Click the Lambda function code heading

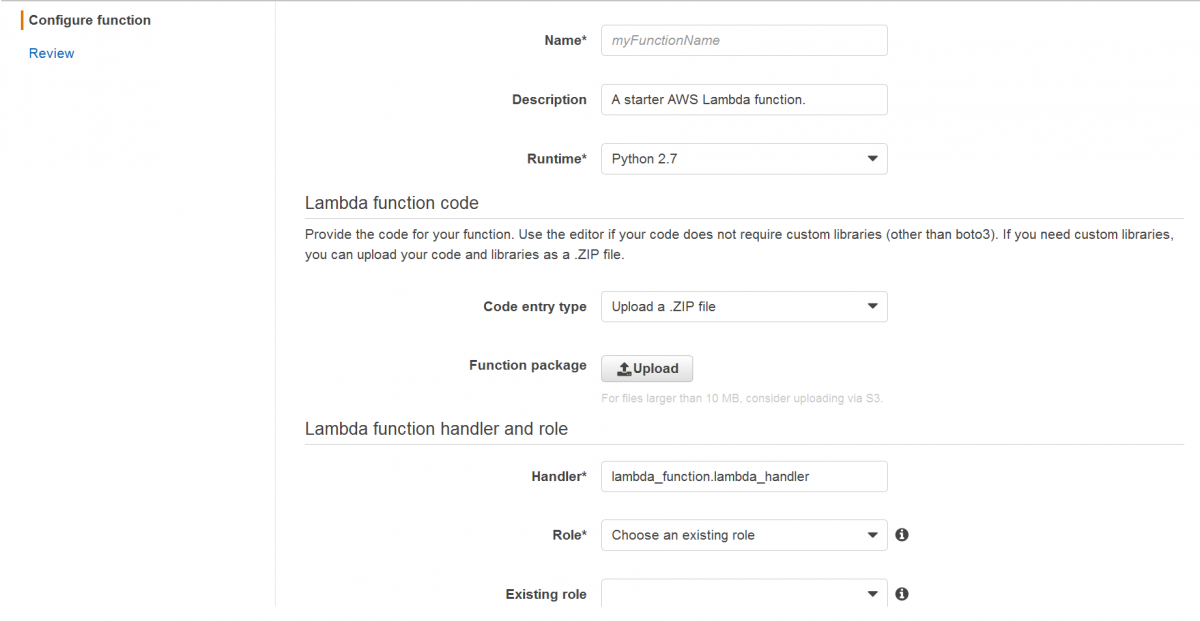pos(392,203)
